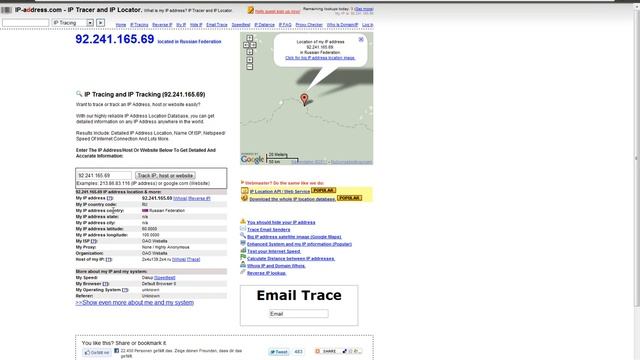Screen dimensions: 640x360
Task: Click the envelope icon beside Trace Email Senders
Action: 243,229
